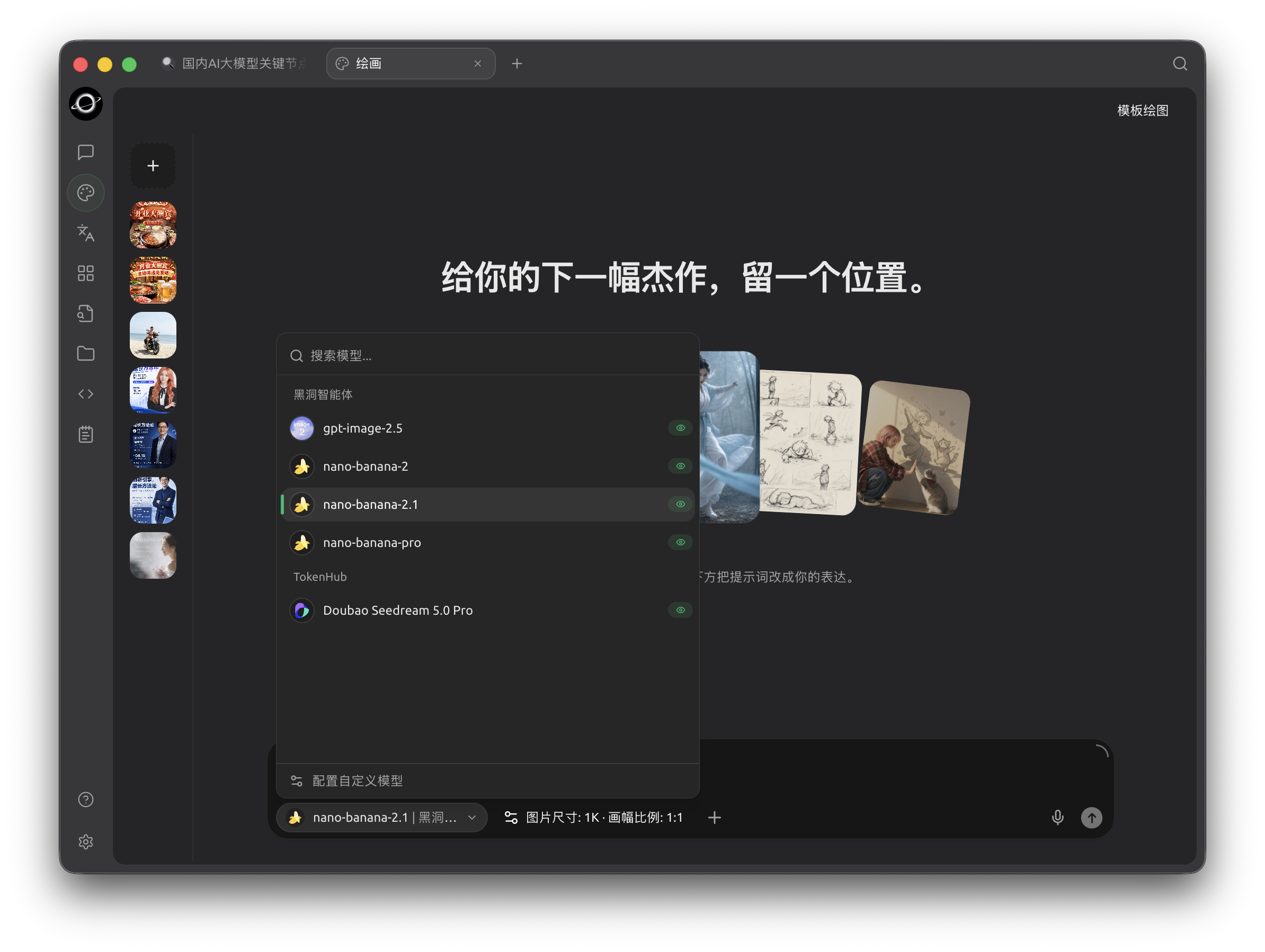Screen dimensions: 1265x952
Task: Open the folder icon in the sidebar
Action: click(x=86, y=353)
